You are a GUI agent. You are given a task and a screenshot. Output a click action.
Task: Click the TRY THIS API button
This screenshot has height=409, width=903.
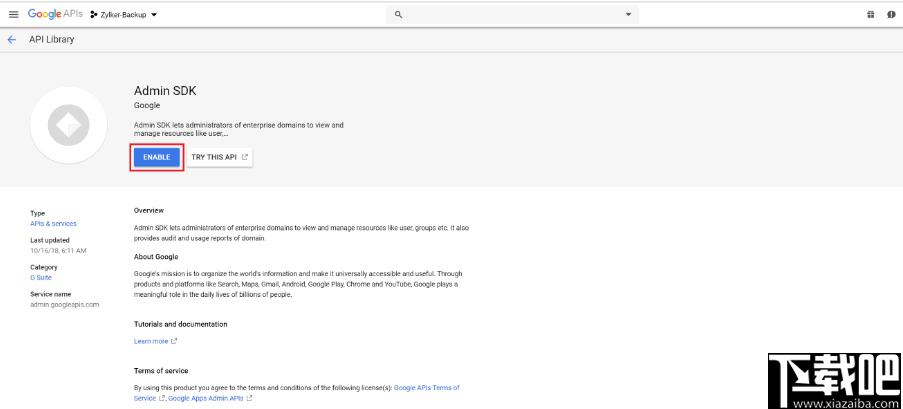[x=219, y=157]
